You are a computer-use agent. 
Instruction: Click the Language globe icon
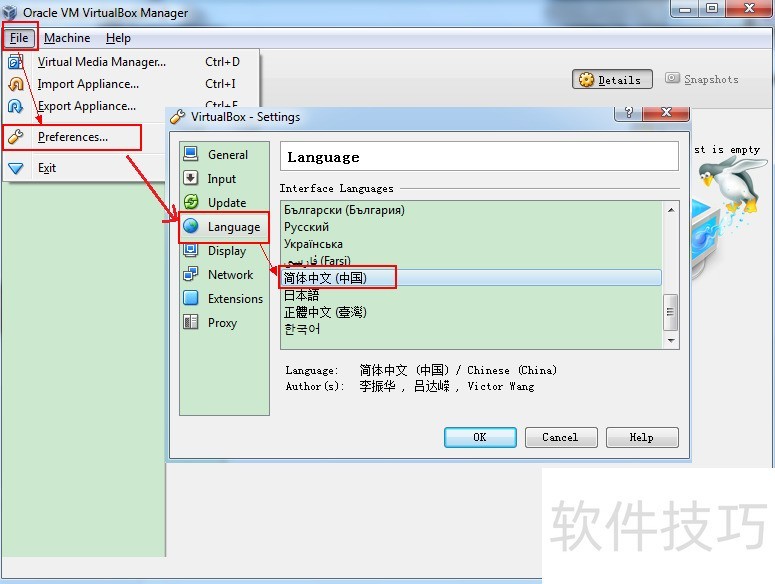coord(191,226)
